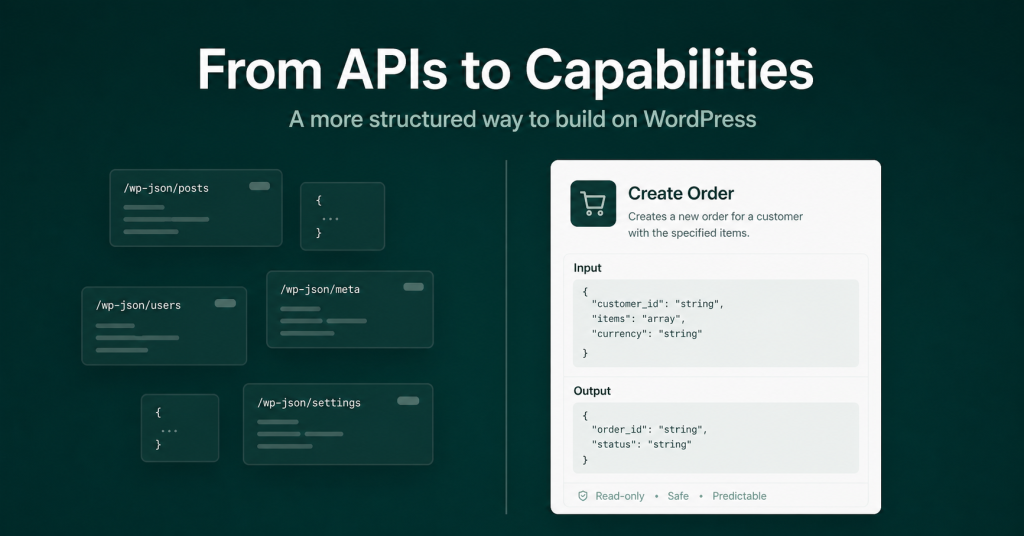1024x536 pixels.
Task: Click the "status": "string" line
Action: pyautogui.click(x=641, y=445)
